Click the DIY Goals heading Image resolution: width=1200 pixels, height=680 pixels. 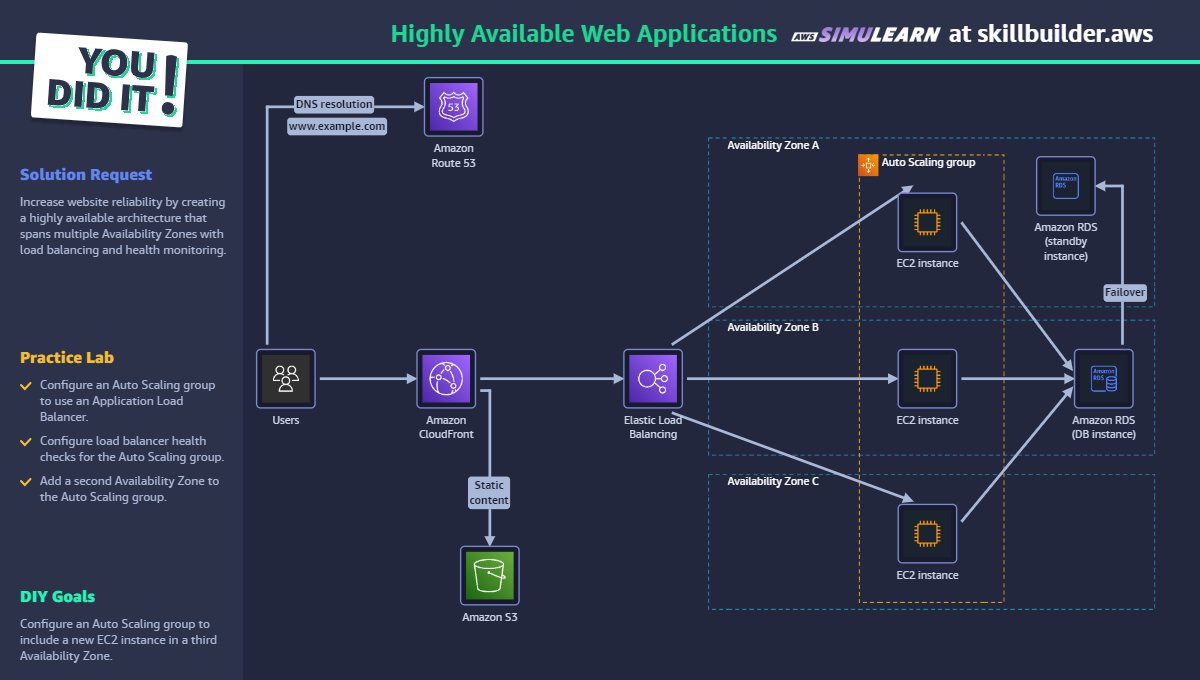[x=58, y=596]
